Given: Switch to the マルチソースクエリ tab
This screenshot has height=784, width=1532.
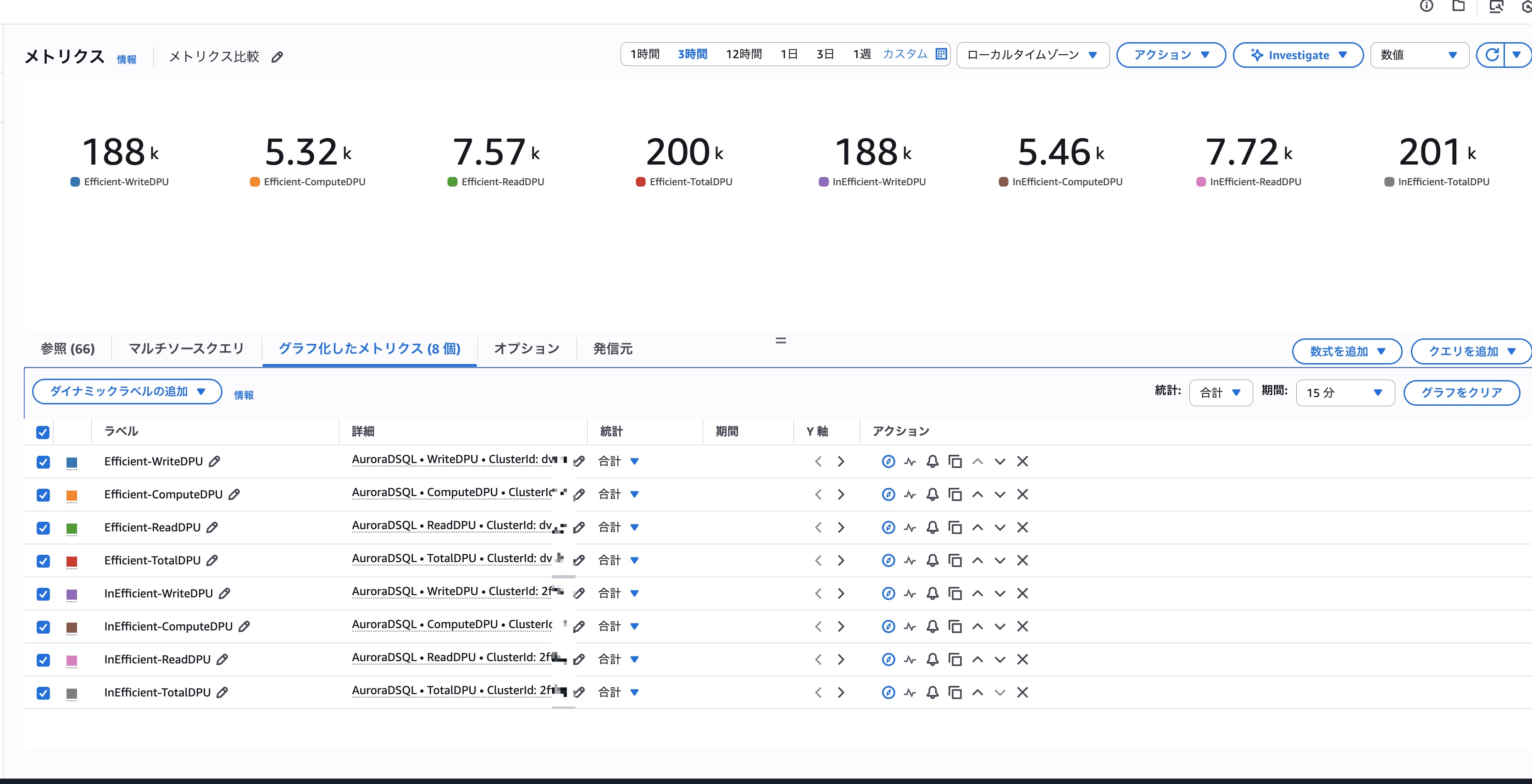Looking at the screenshot, I should point(186,349).
